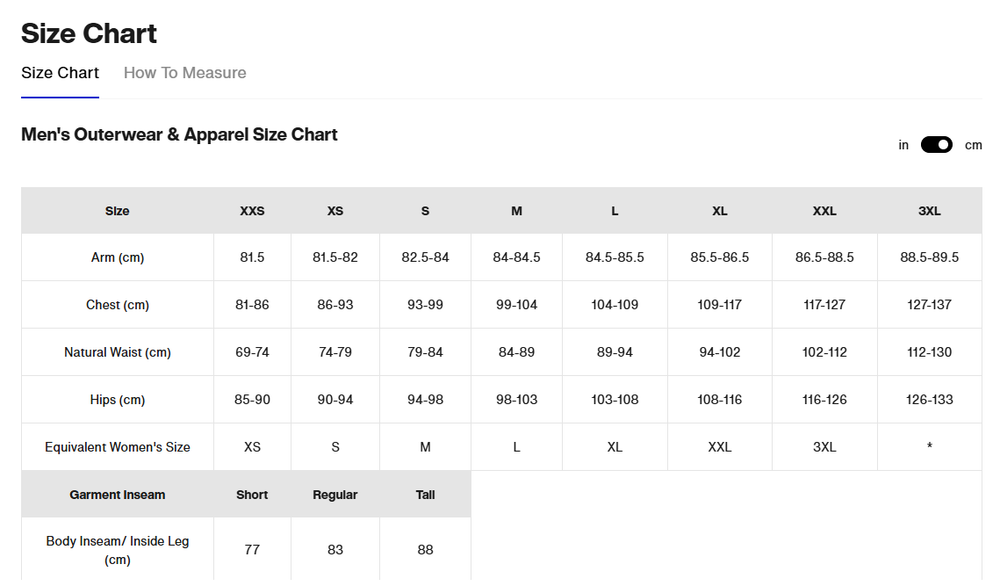This screenshot has height=586, width=1000.
Task: Click the 'Size Chart' page heading
Action: tap(89, 33)
